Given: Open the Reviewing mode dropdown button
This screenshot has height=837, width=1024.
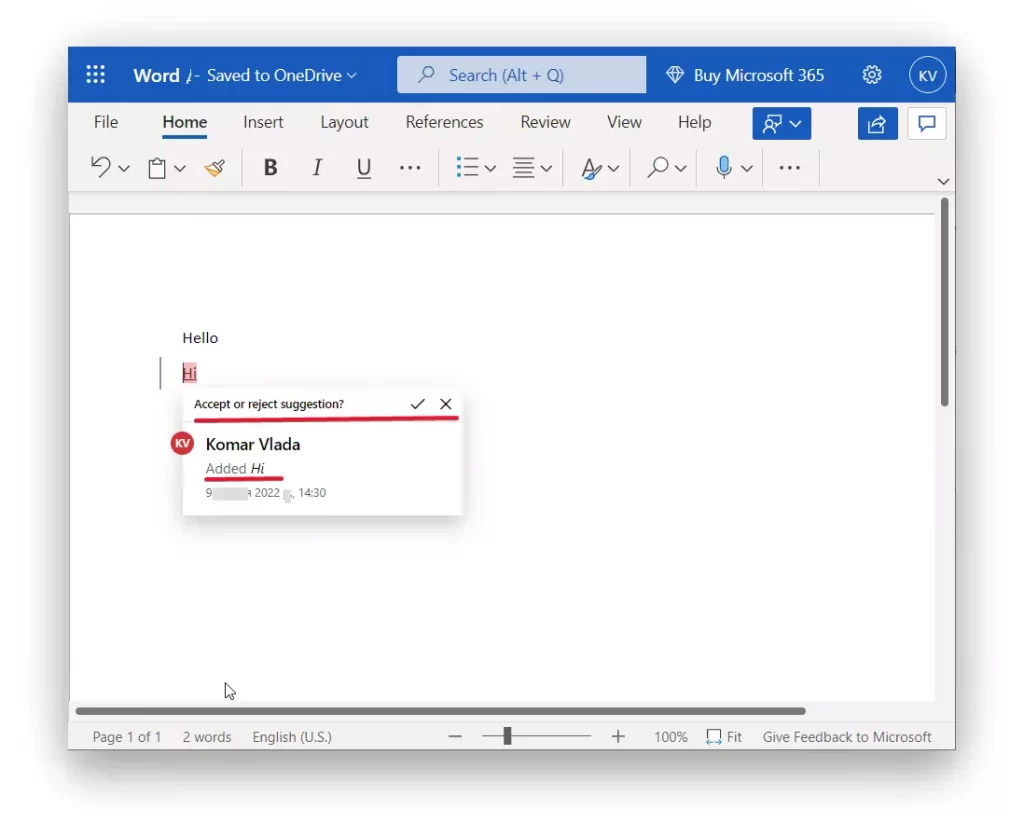Looking at the screenshot, I should [782, 123].
